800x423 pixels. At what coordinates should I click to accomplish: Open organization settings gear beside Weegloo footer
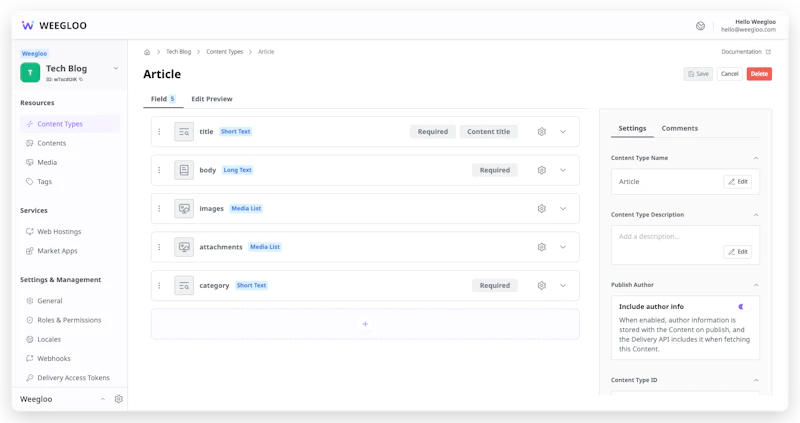coord(119,399)
